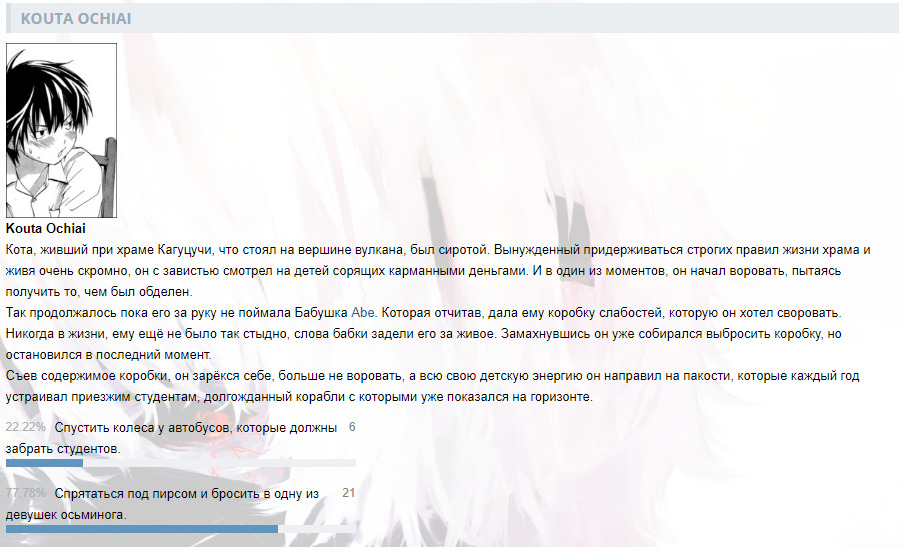Click the vote count 6
The height and width of the screenshot is (547, 905).
351,428
